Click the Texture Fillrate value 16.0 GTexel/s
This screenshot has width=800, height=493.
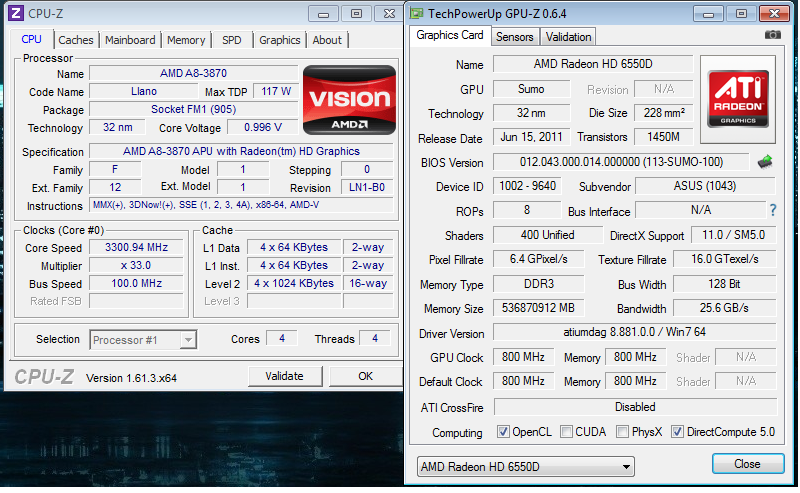click(x=724, y=259)
